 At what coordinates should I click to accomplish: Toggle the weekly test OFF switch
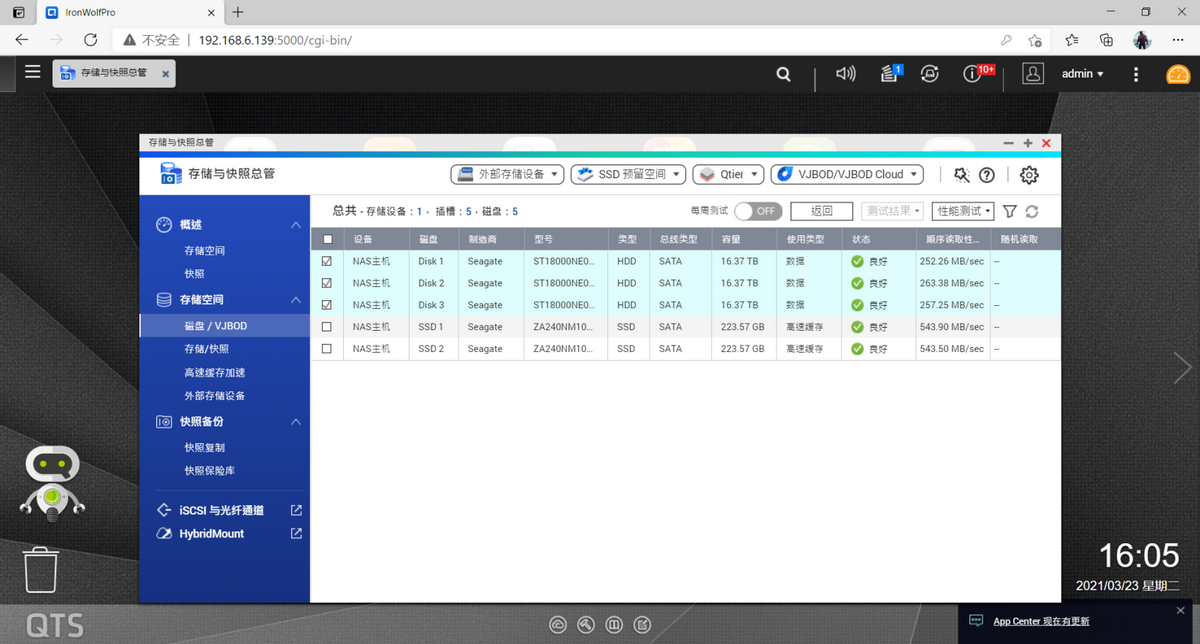tap(758, 212)
